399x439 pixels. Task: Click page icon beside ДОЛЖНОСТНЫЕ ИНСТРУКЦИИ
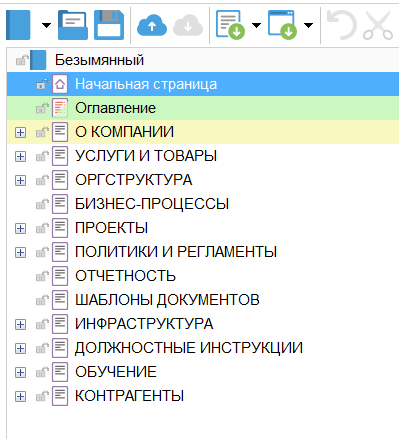[60, 348]
